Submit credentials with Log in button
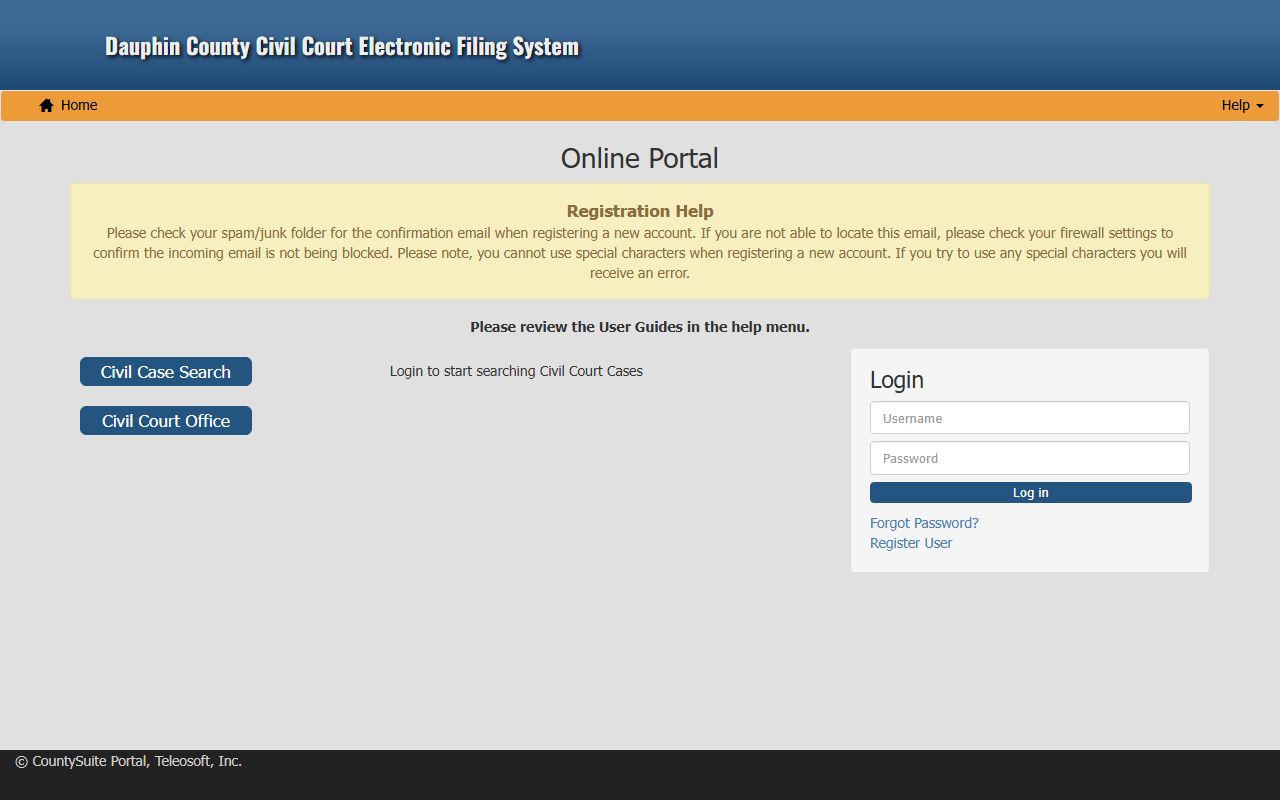Screen dimensions: 1280x800 pyautogui.click(x=1031, y=493)
